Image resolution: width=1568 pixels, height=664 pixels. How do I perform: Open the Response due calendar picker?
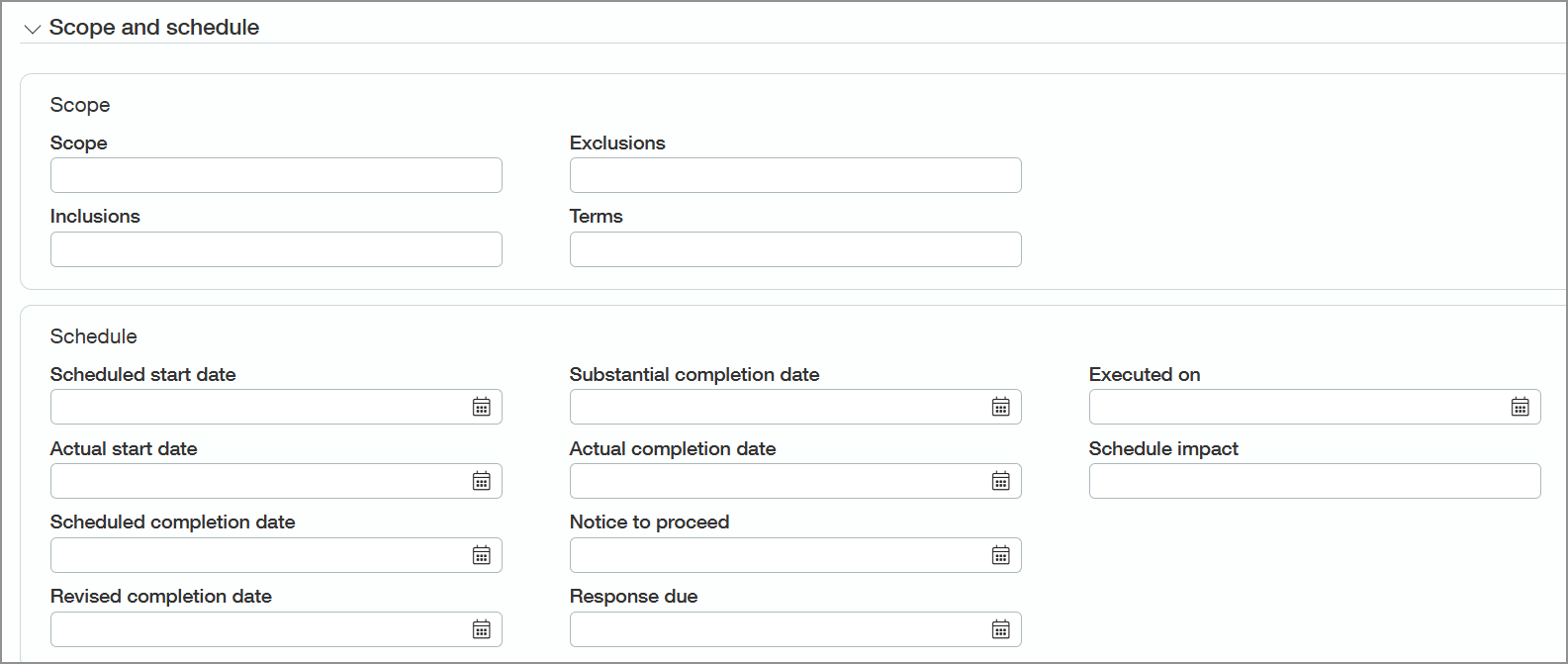point(1002,629)
